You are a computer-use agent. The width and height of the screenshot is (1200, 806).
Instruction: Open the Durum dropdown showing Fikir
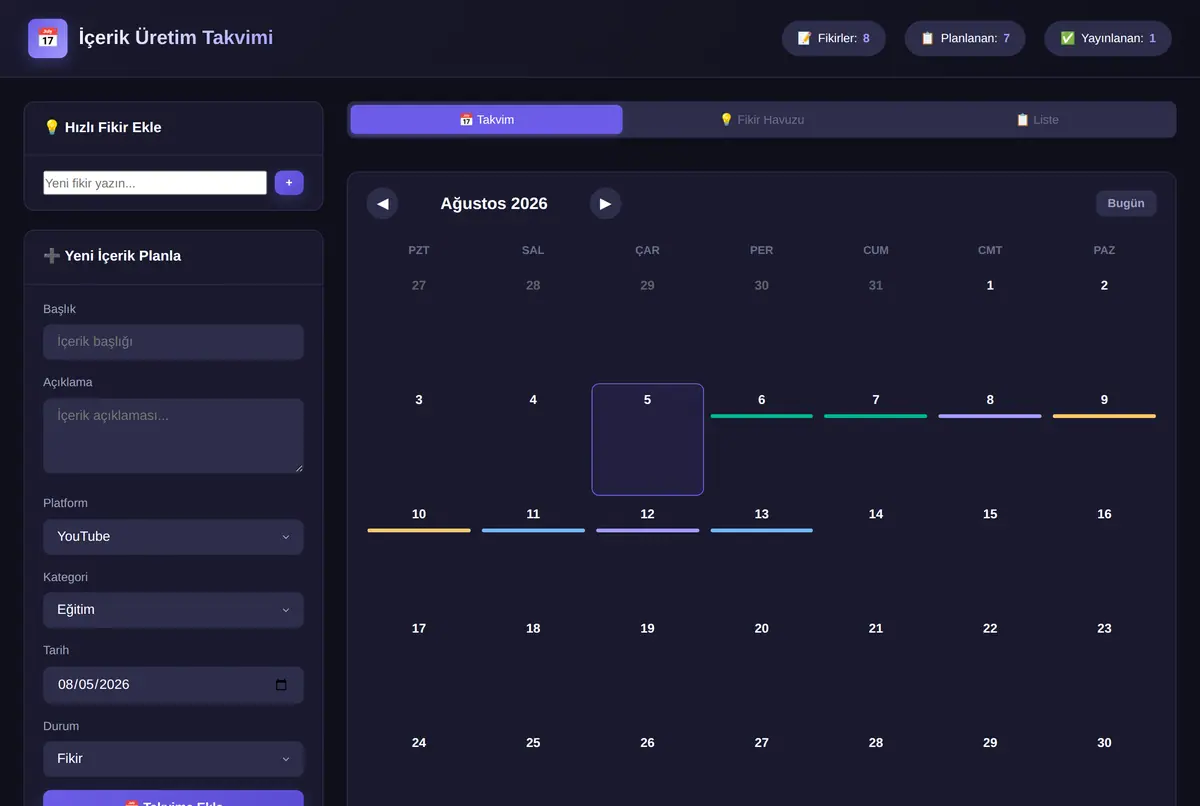click(173, 759)
